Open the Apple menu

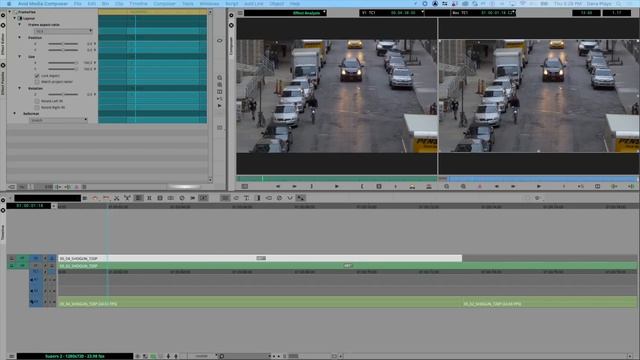click(x=9, y=4)
